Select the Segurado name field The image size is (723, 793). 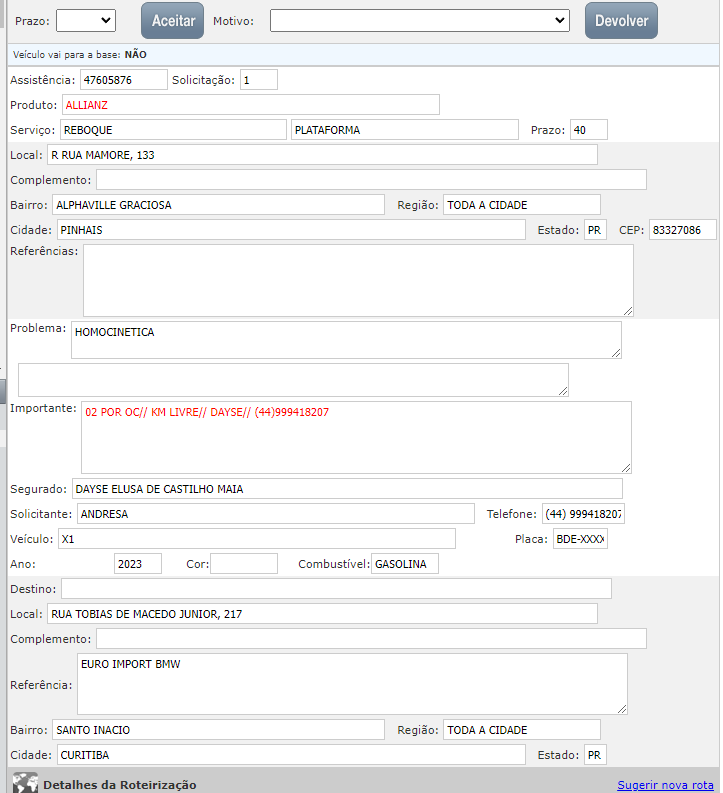[x=346, y=488]
